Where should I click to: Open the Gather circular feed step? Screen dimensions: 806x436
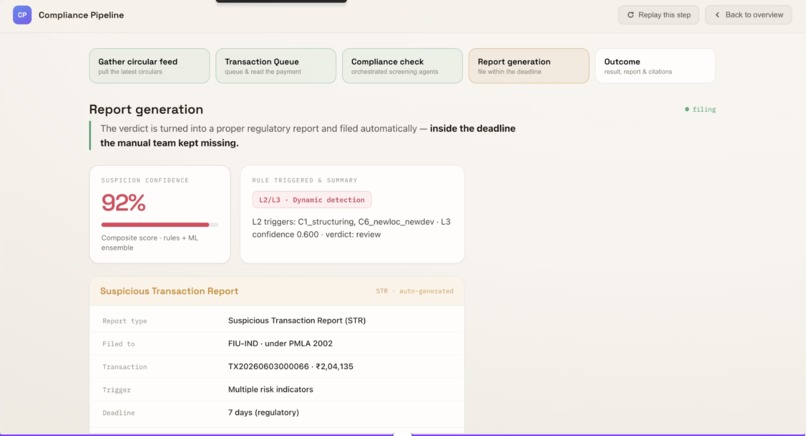[149, 66]
